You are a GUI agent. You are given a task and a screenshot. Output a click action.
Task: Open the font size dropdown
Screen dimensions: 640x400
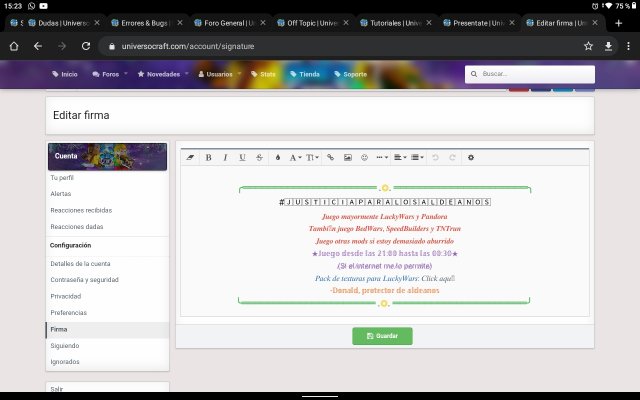[x=313, y=157]
